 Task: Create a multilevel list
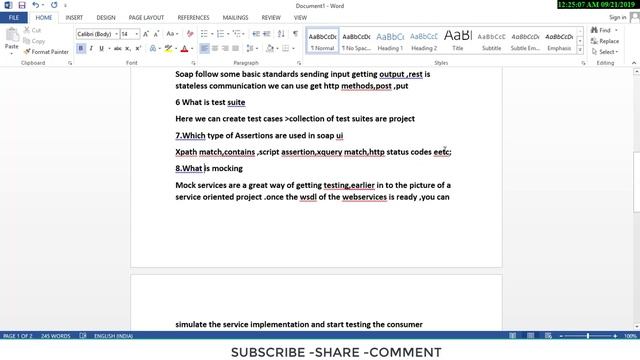click(236, 34)
